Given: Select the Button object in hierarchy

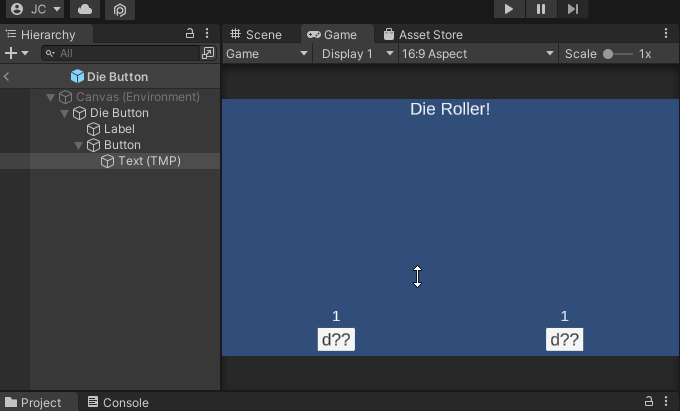Looking at the screenshot, I should coord(122,145).
